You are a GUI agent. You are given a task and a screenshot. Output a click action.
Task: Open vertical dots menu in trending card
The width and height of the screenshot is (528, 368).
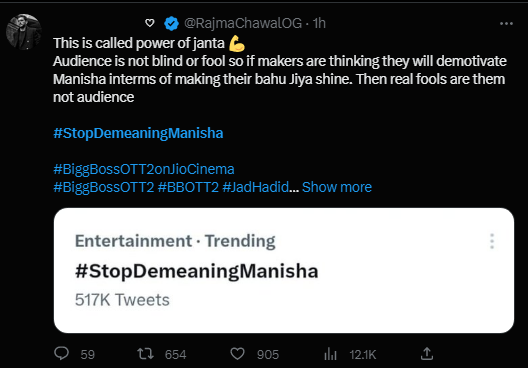[492, 241]
